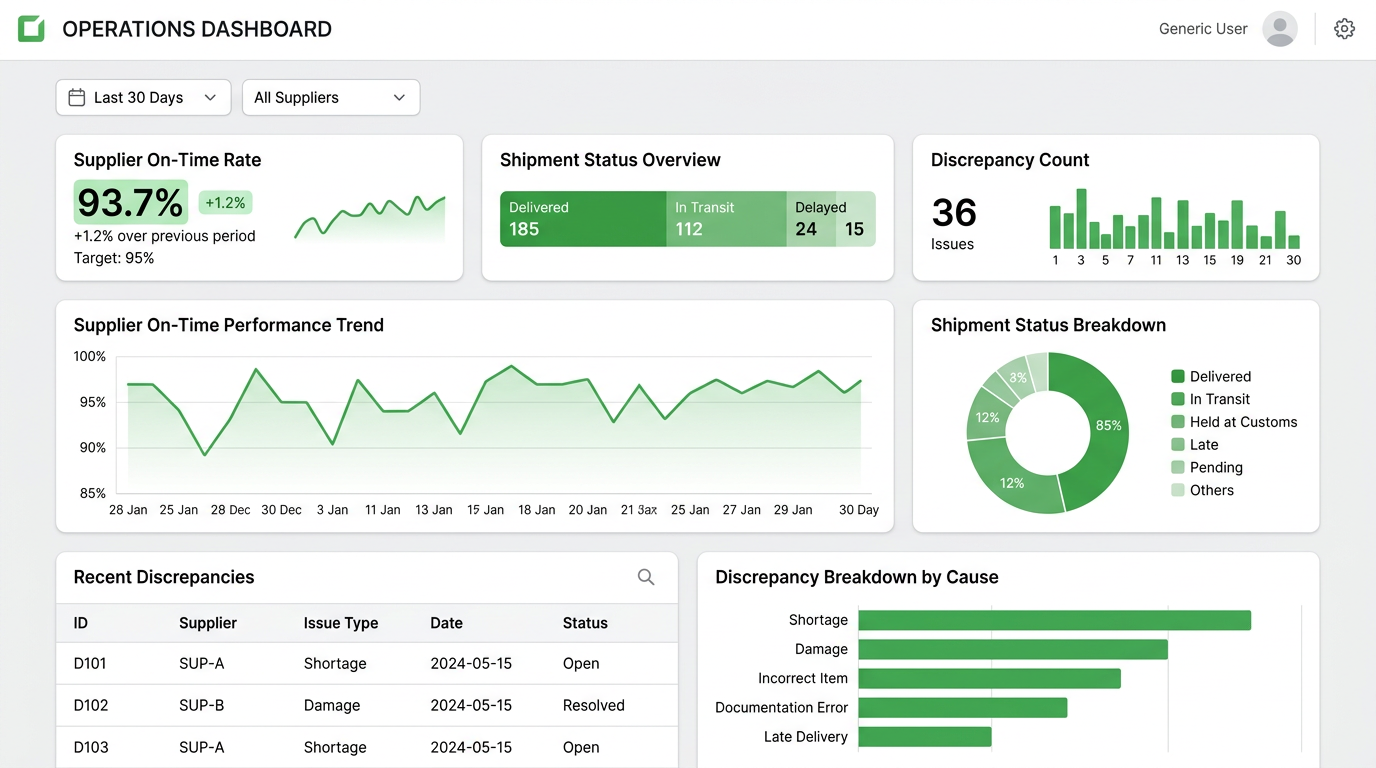Sort table by Supplier column header
Viewport: 1376px width, 768px height.
208,623
